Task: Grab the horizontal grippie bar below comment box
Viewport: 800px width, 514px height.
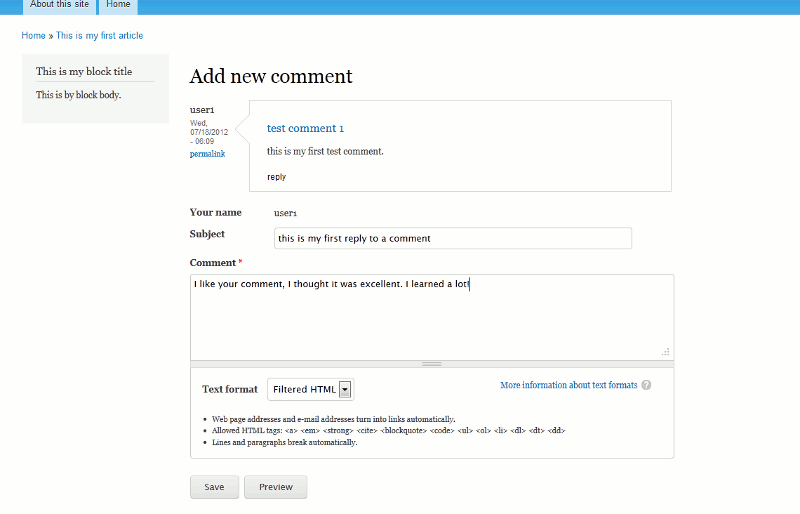Action: point(431,364)
